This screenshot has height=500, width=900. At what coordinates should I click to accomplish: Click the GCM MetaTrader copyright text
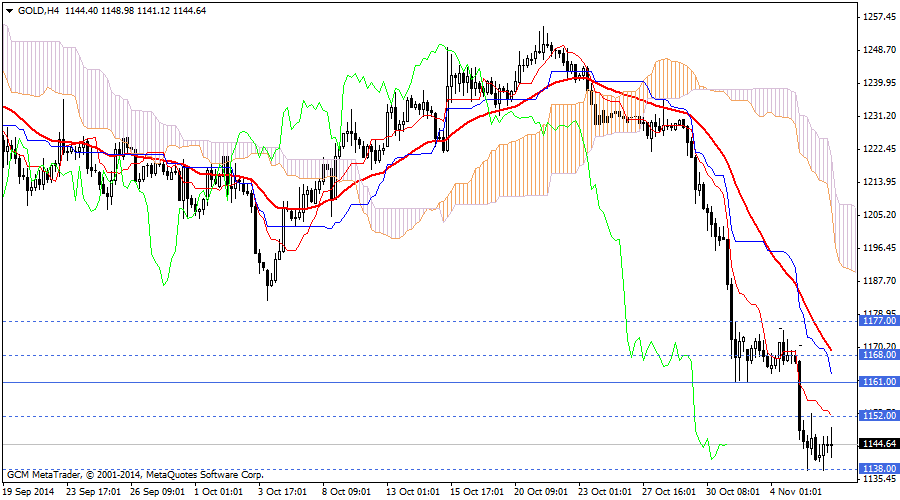(x=134, y=474)
